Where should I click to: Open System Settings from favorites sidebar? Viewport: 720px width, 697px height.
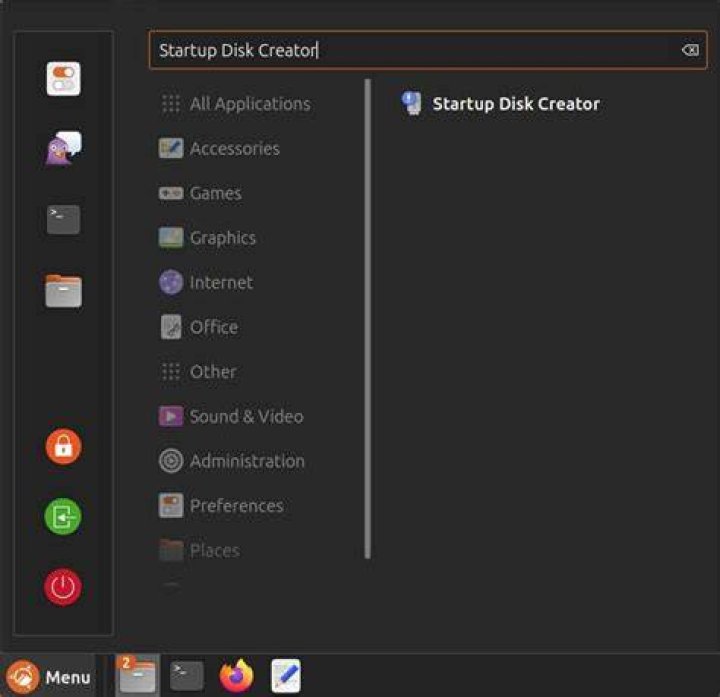point(63,79)
